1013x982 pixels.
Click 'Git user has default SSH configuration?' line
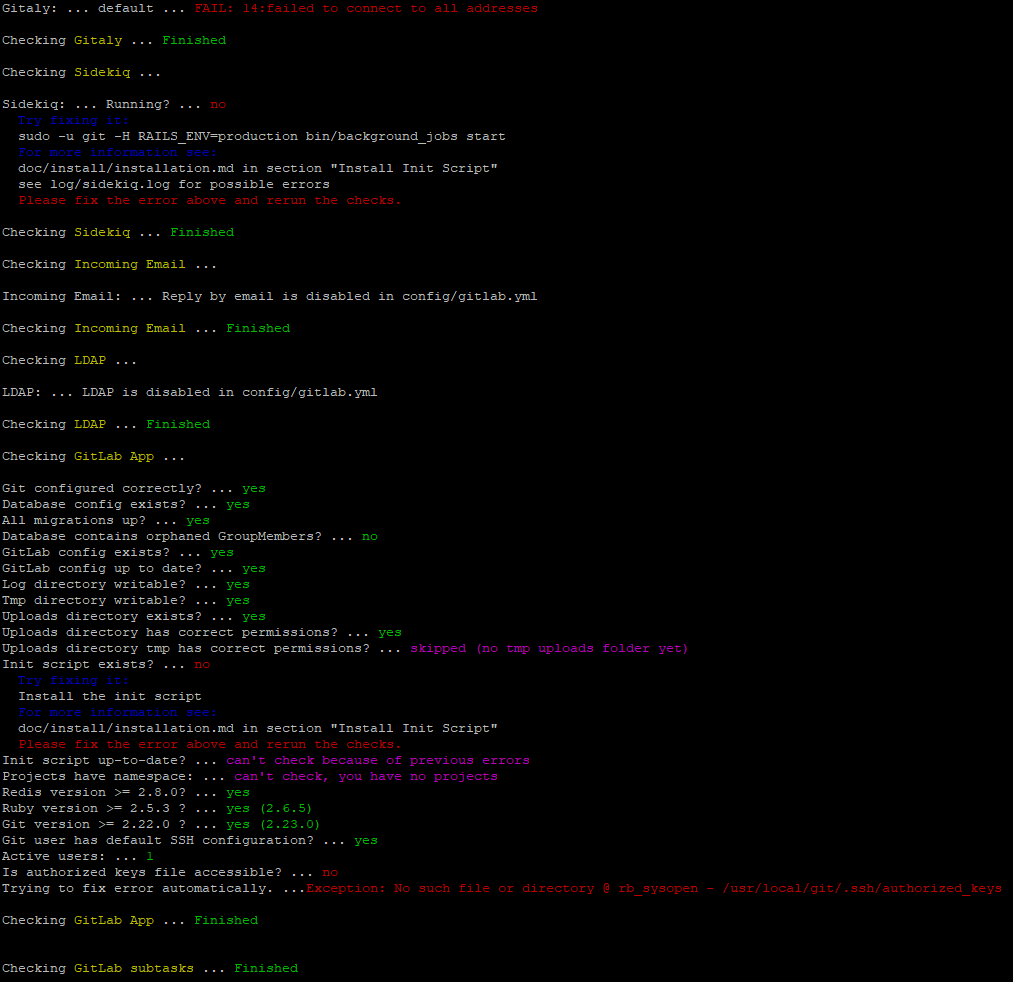pos(190,841)
